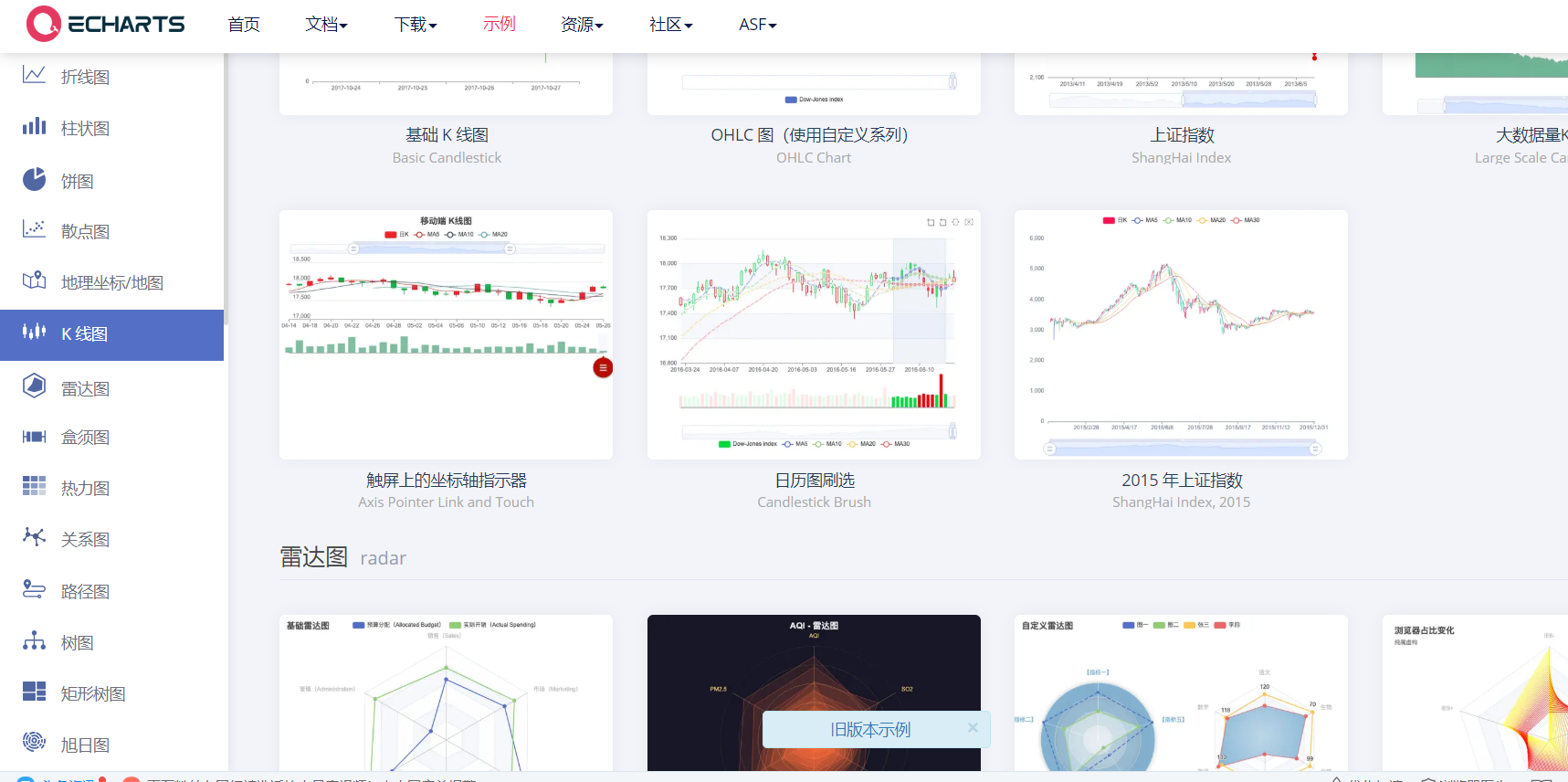The height and width of the screenshot is (782, 1568).
Task: Open K 线图 category in sidebar
Action: click(111, 334)
